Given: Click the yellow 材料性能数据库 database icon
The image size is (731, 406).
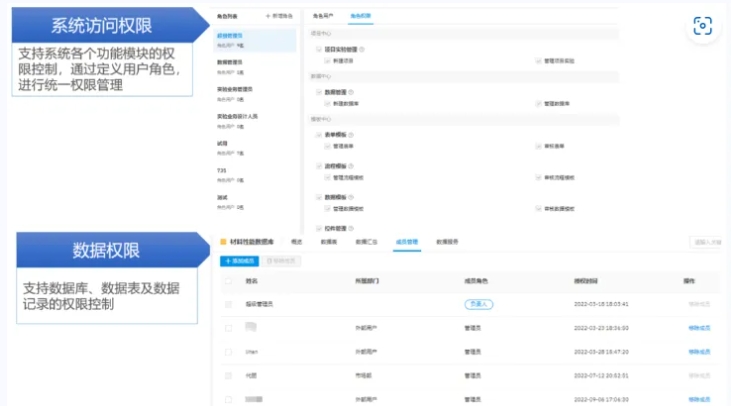Looking at the screenshot, I should click(222, 242).
